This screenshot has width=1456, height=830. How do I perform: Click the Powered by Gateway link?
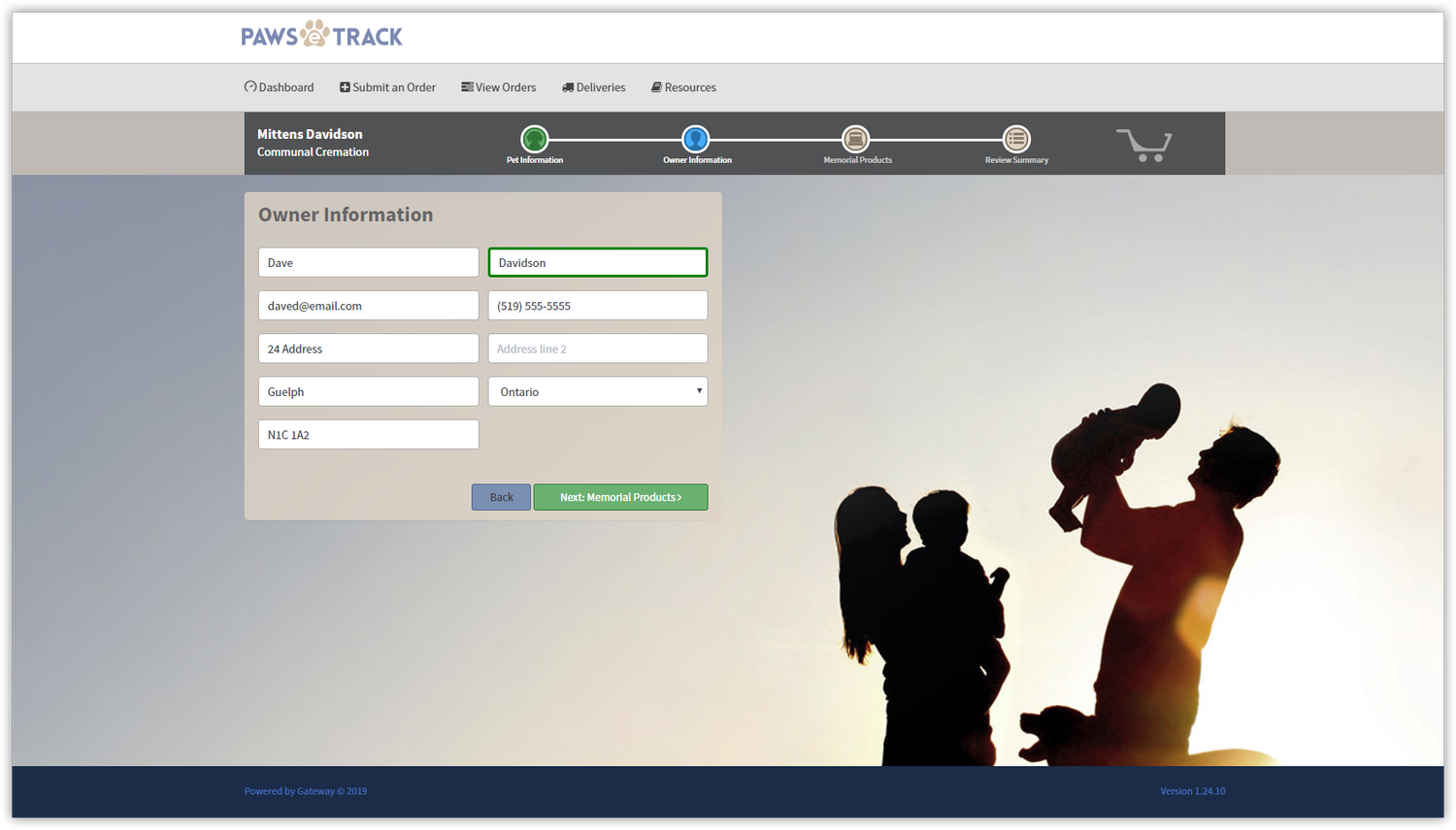[305, 790]
